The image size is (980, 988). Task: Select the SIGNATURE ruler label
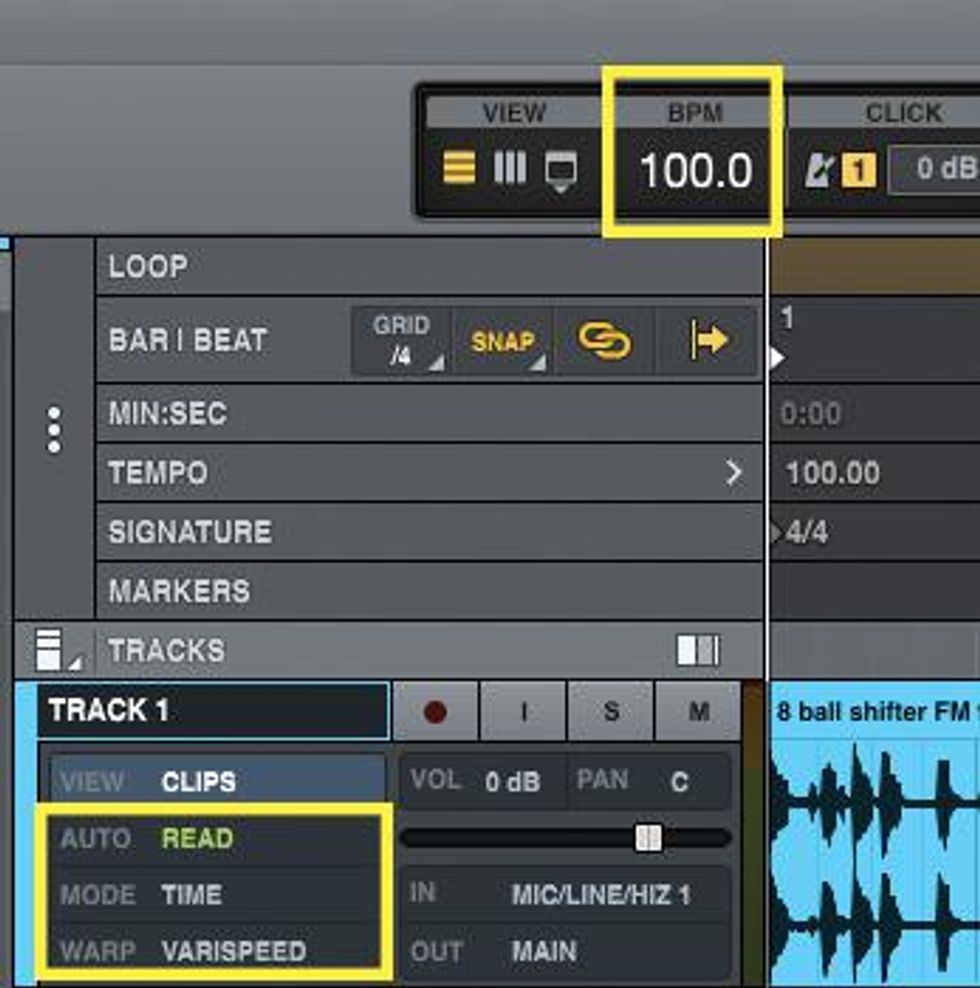click(190, 532)
